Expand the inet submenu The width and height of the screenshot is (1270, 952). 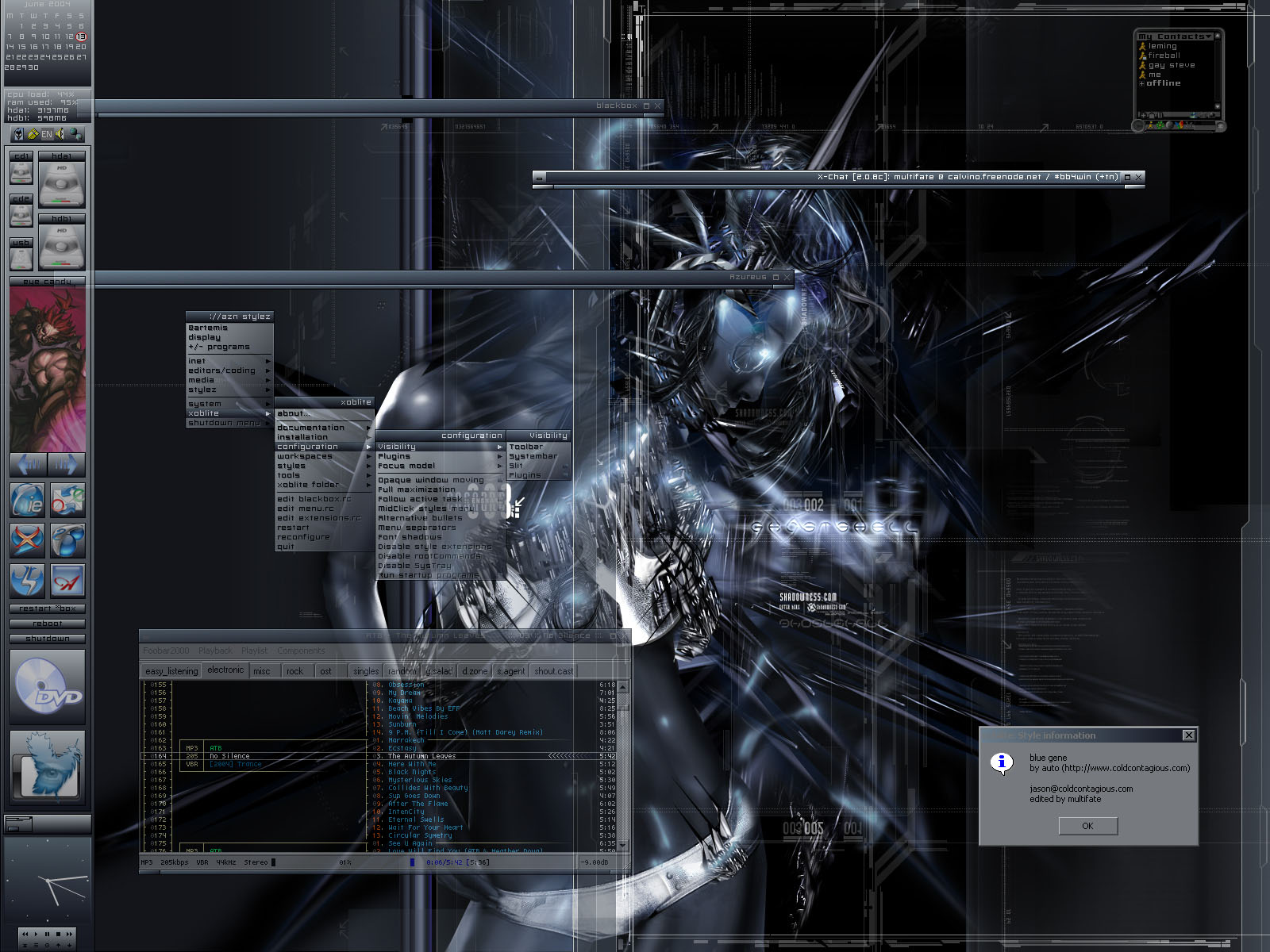click(x=229, y=361)
